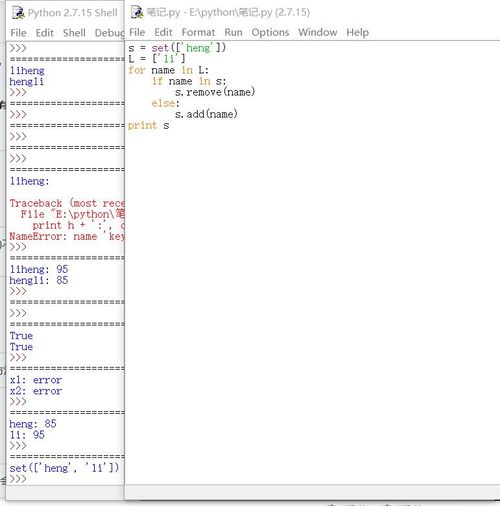
Task: Open Help menu in editor window
Action: pyautogui.click(x=357, y=32)
